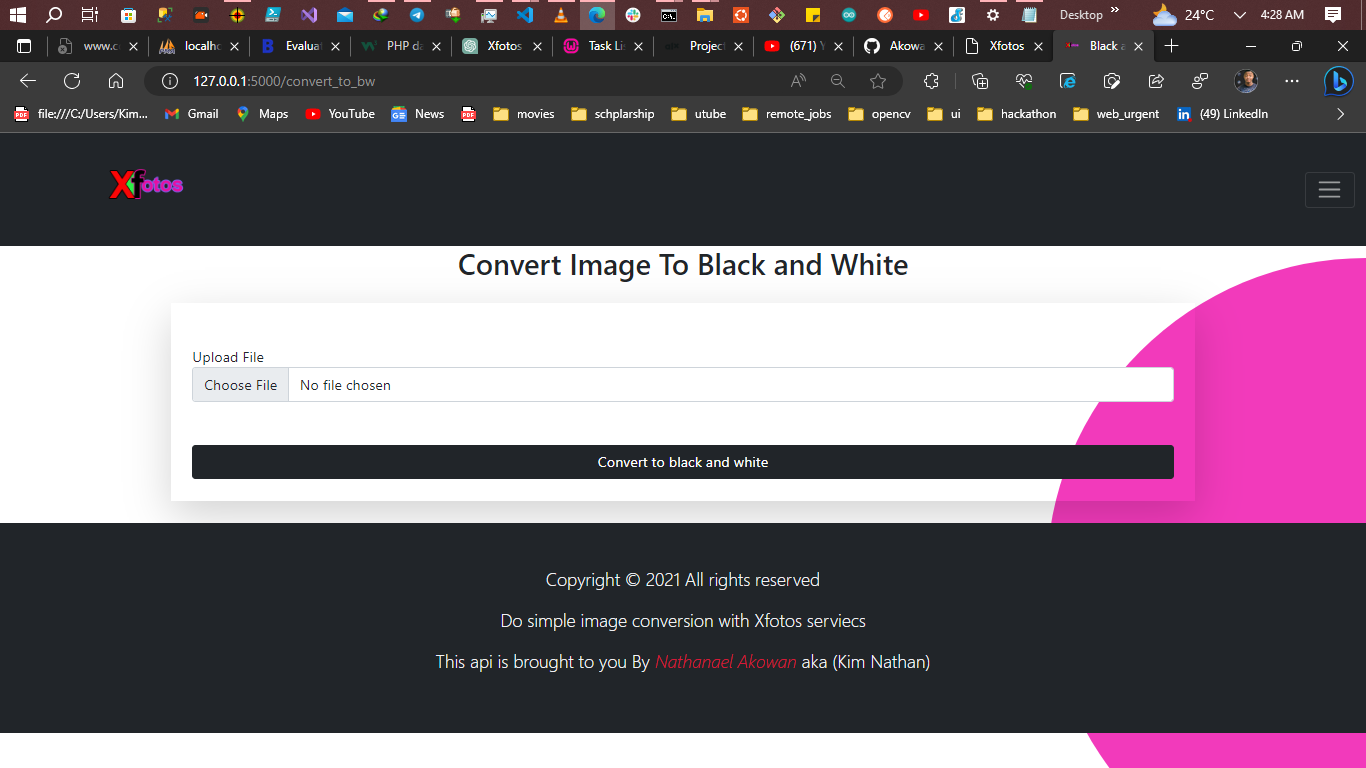The image size is (1366, 768).
Task: Open Browser essentials heartbeat icon
Action: [1024, 81]
